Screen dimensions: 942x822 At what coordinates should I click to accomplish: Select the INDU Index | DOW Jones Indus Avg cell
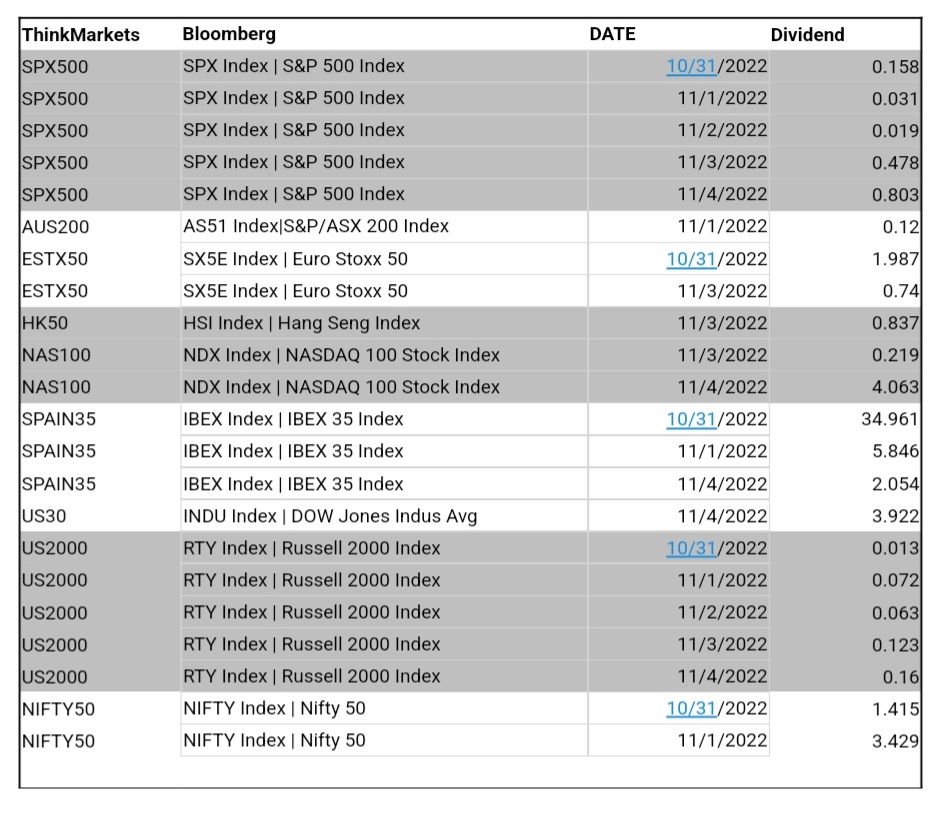(330, 516)
